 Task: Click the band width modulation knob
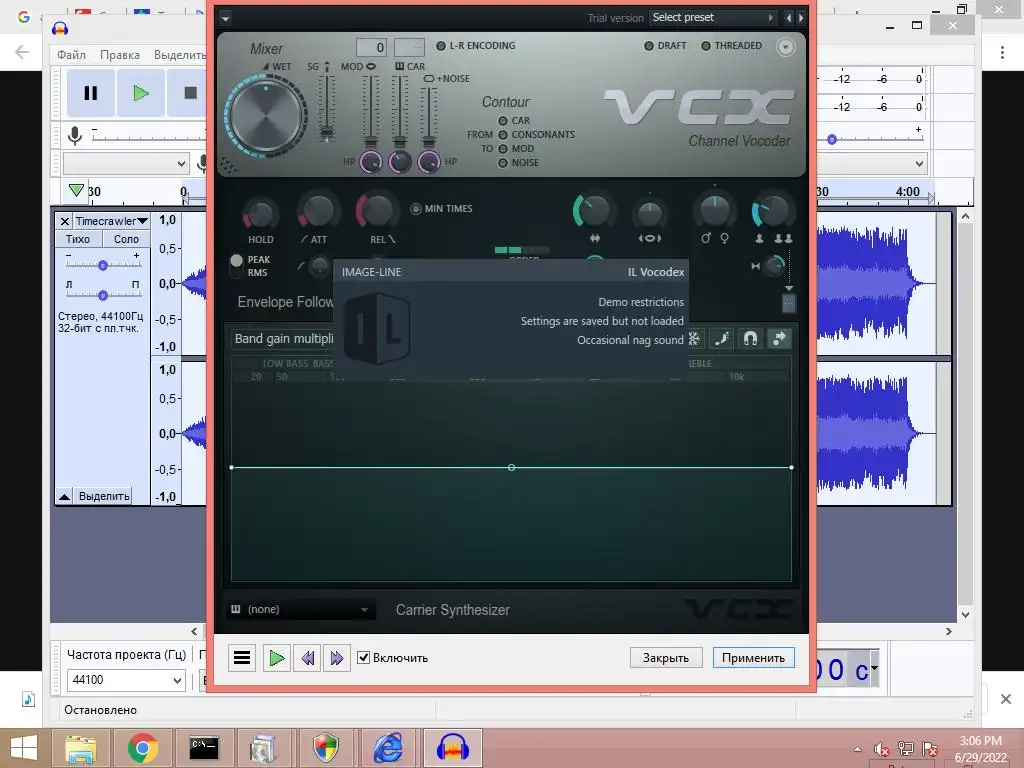(x=649, y=214)
